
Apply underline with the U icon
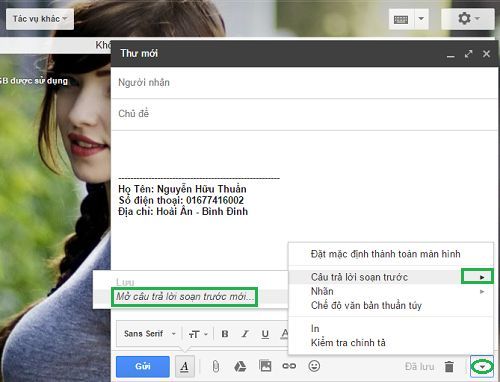pyautogui.click(x=265, y=334)
